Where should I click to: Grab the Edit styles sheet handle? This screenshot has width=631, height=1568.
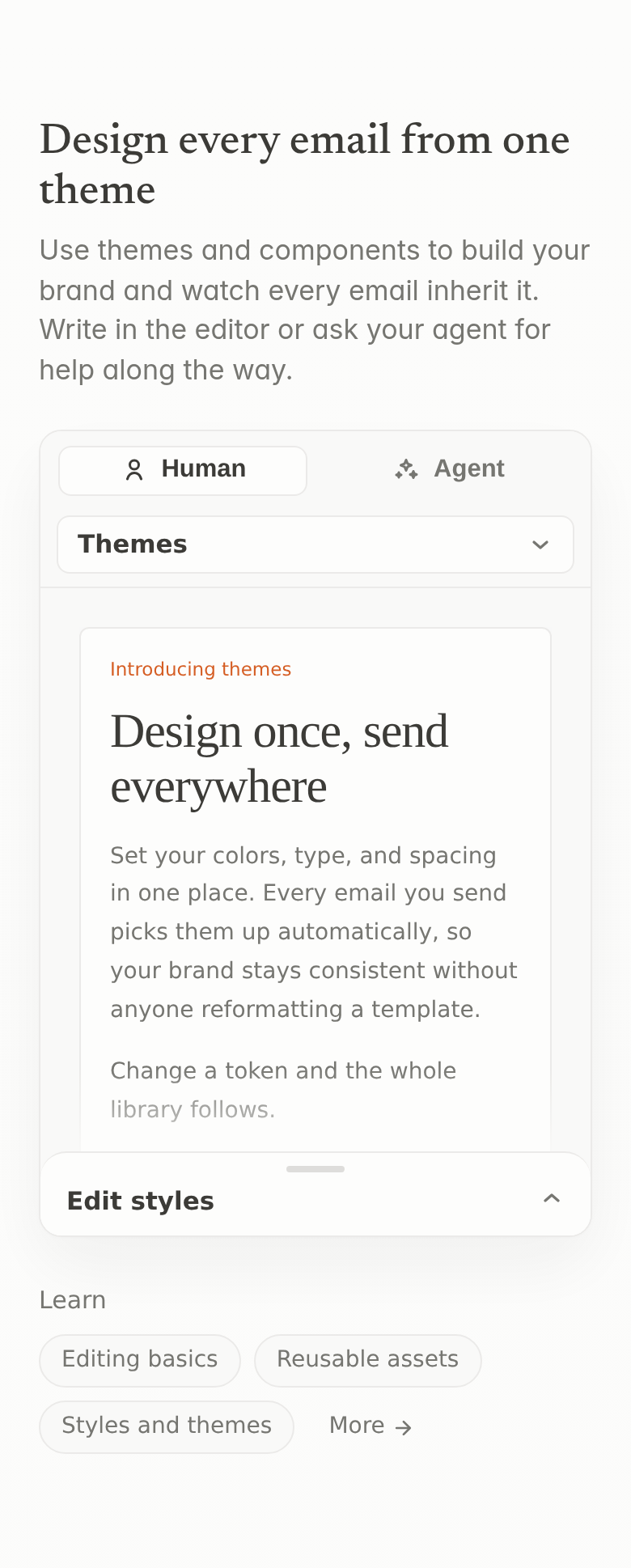(x=315, y=1169)
